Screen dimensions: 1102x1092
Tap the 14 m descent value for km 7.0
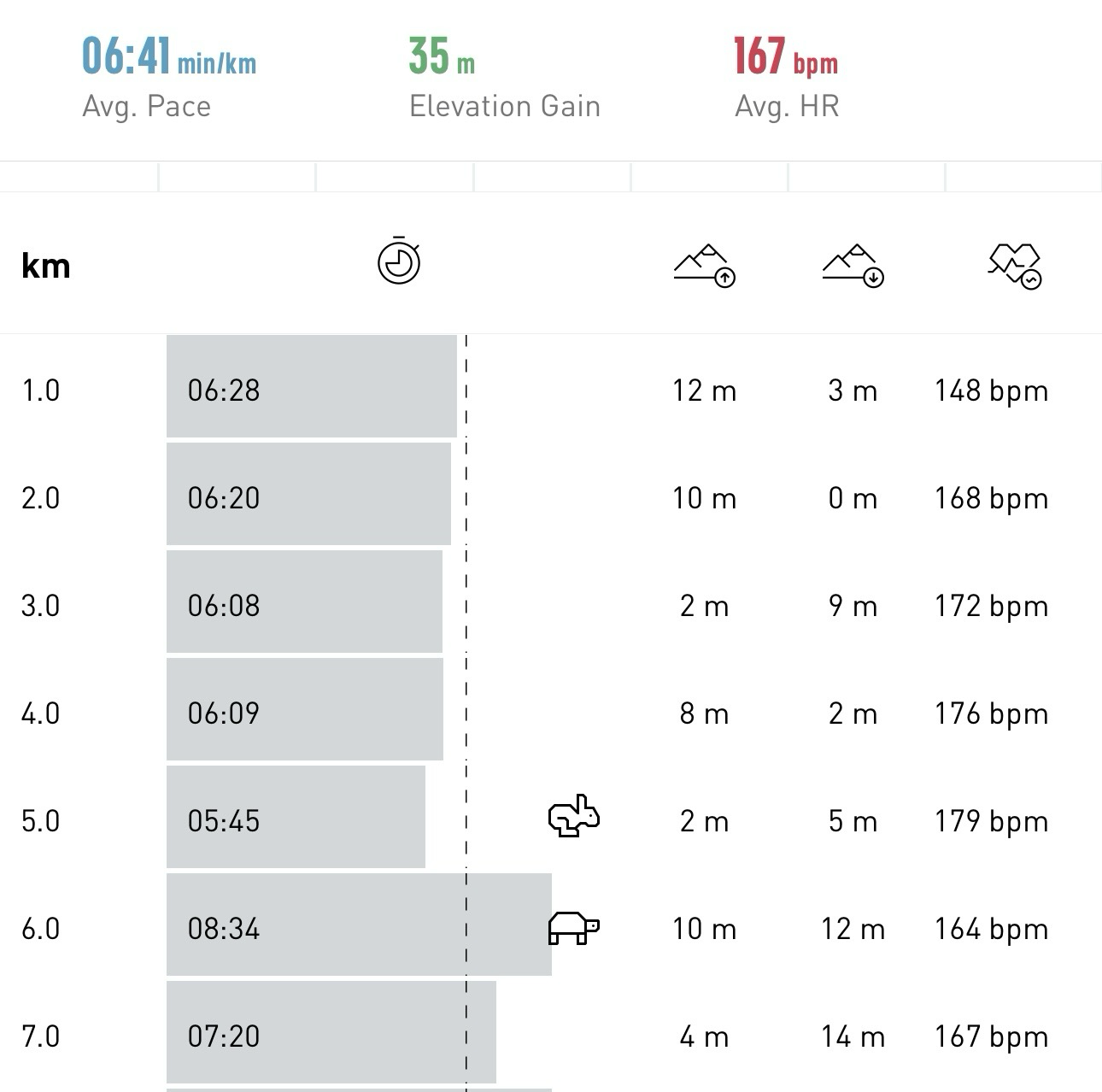(x=853, y=1036)
